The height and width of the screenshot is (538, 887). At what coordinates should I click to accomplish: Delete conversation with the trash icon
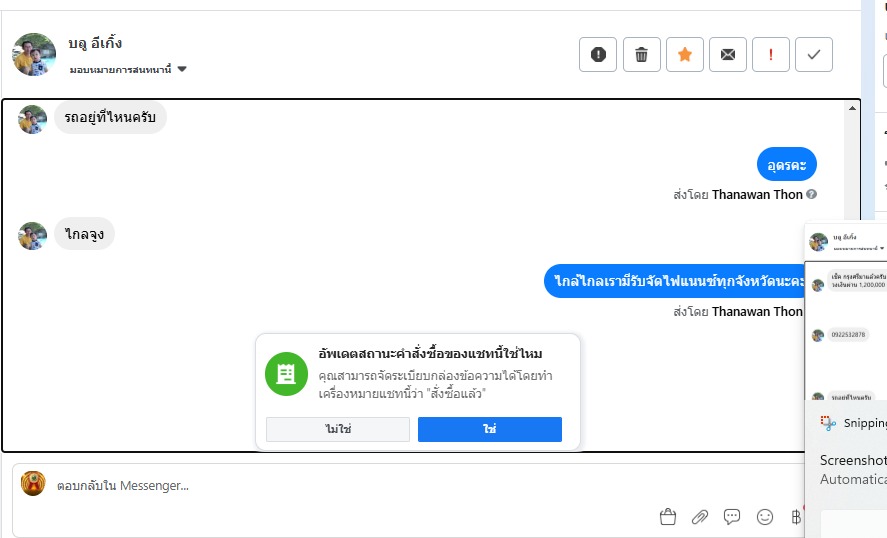641,55
